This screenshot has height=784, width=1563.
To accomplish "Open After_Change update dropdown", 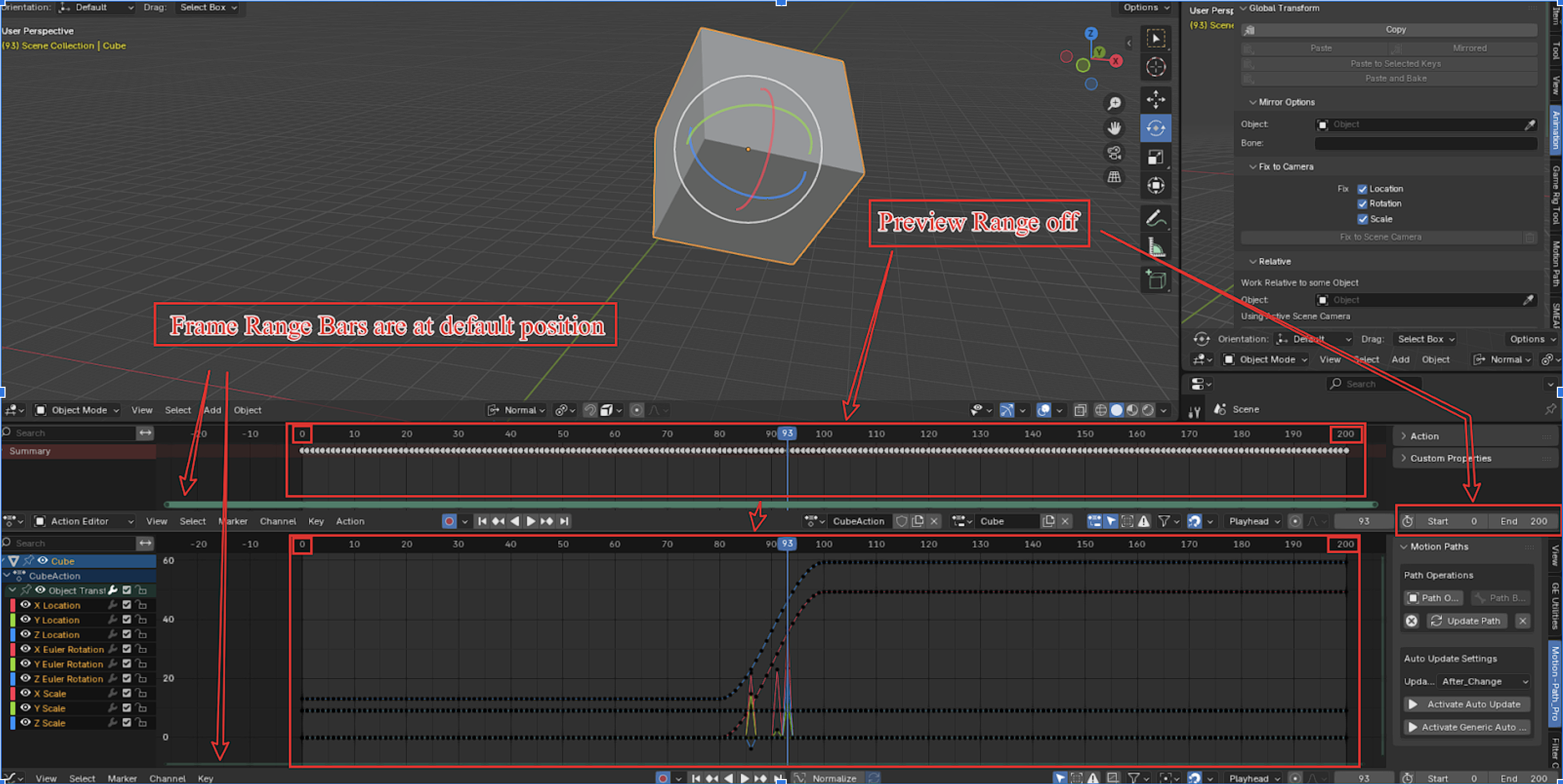I will pyautogui.click(x=1482, y=682).
